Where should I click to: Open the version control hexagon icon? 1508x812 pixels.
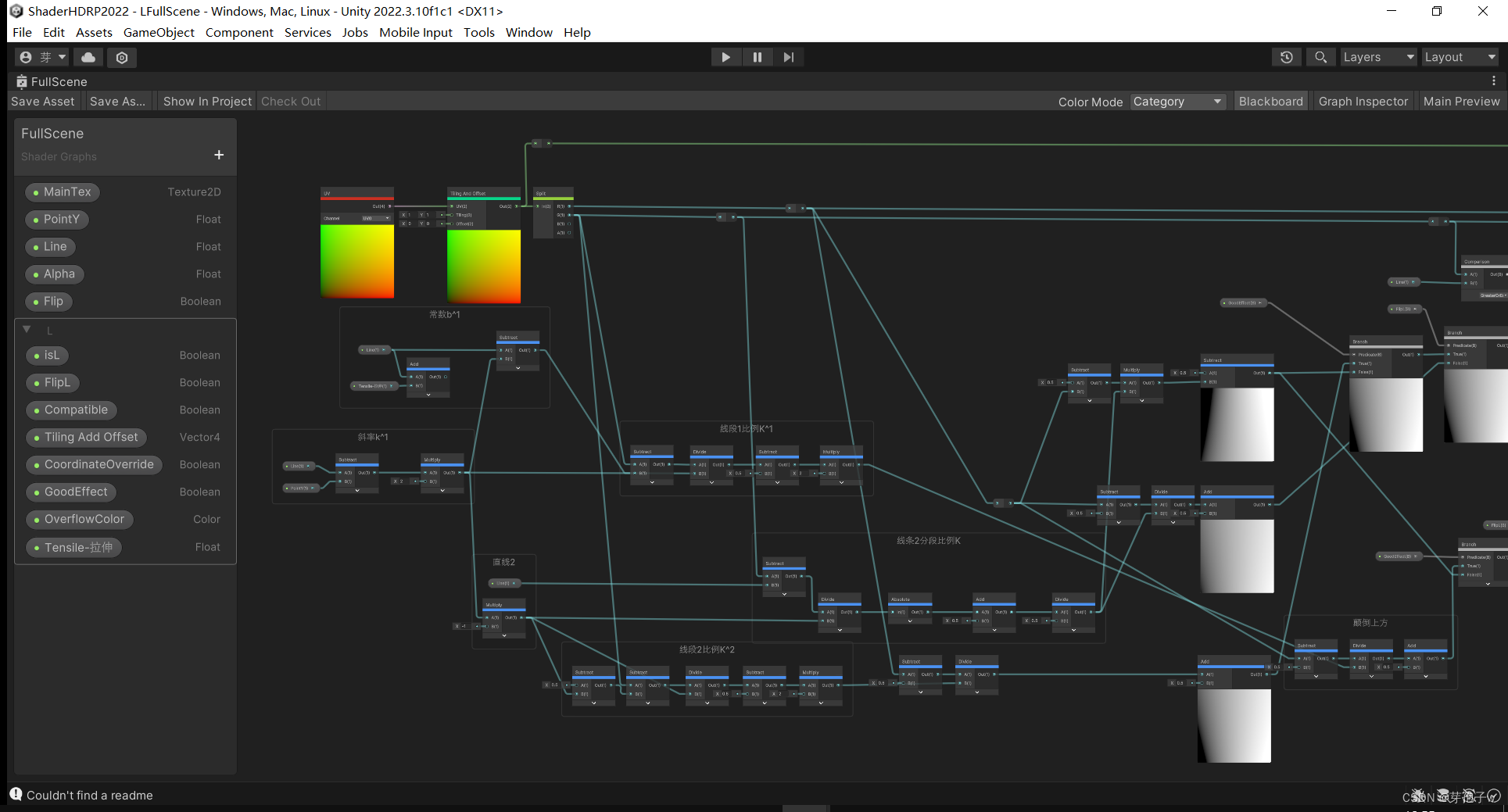[x=122, y=57]
